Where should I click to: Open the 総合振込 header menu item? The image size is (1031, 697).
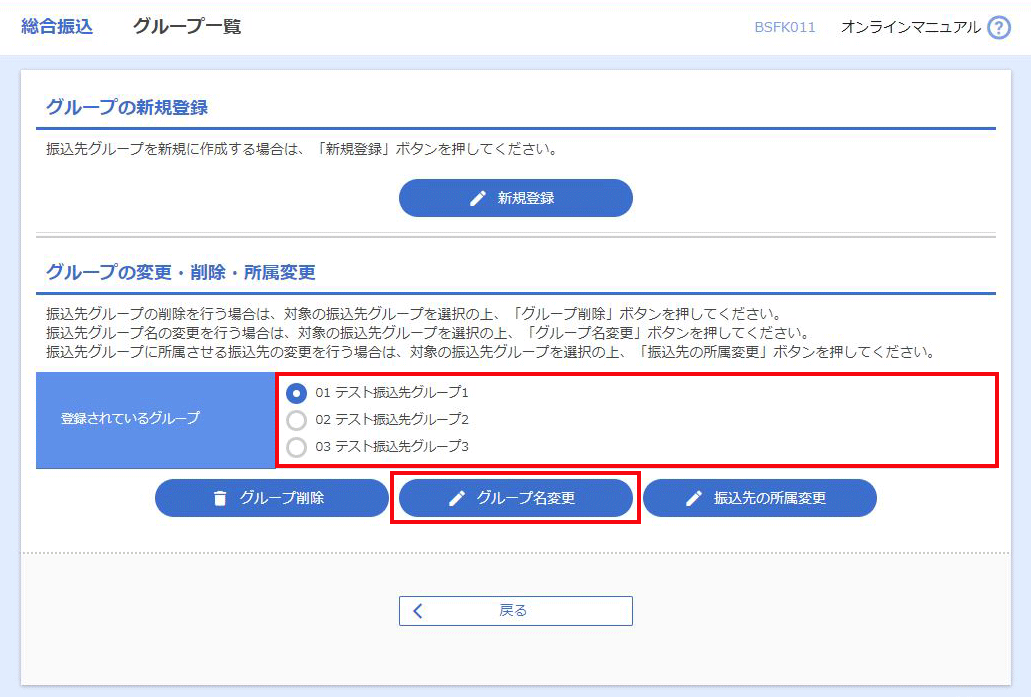tap(57, 27)
